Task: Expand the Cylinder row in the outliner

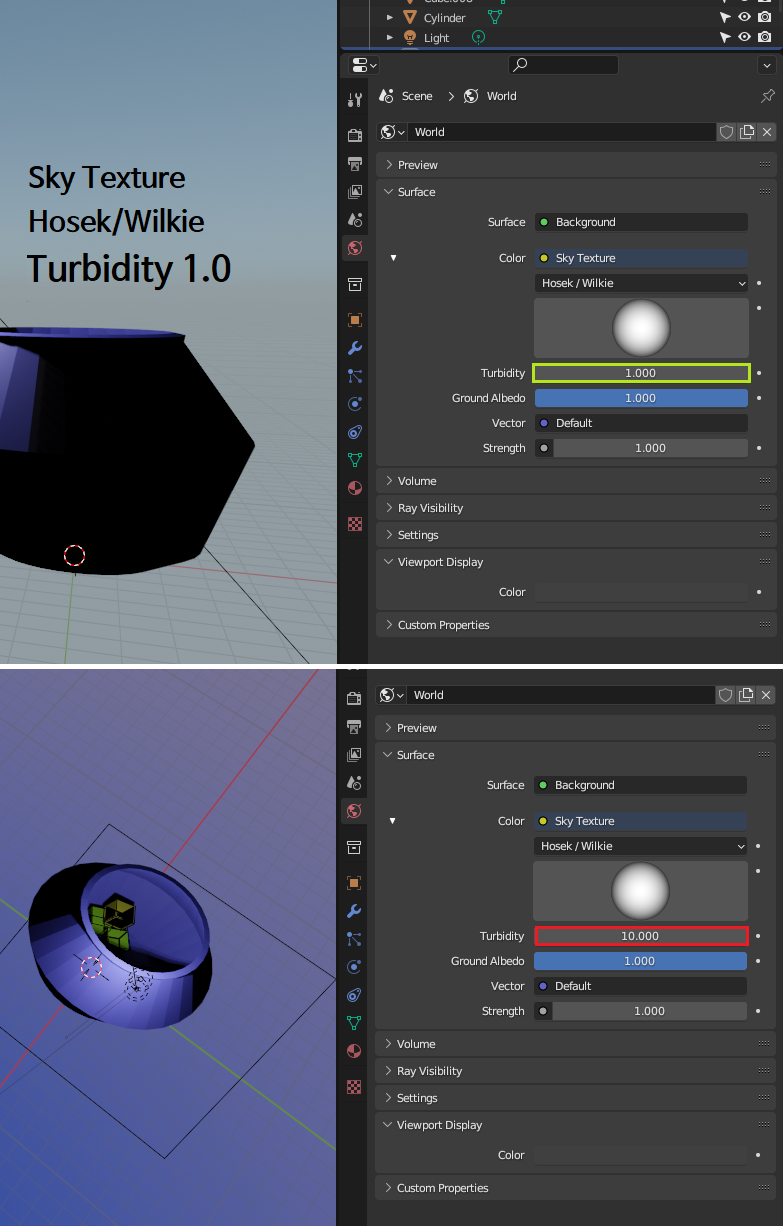Action: [391, 18]
